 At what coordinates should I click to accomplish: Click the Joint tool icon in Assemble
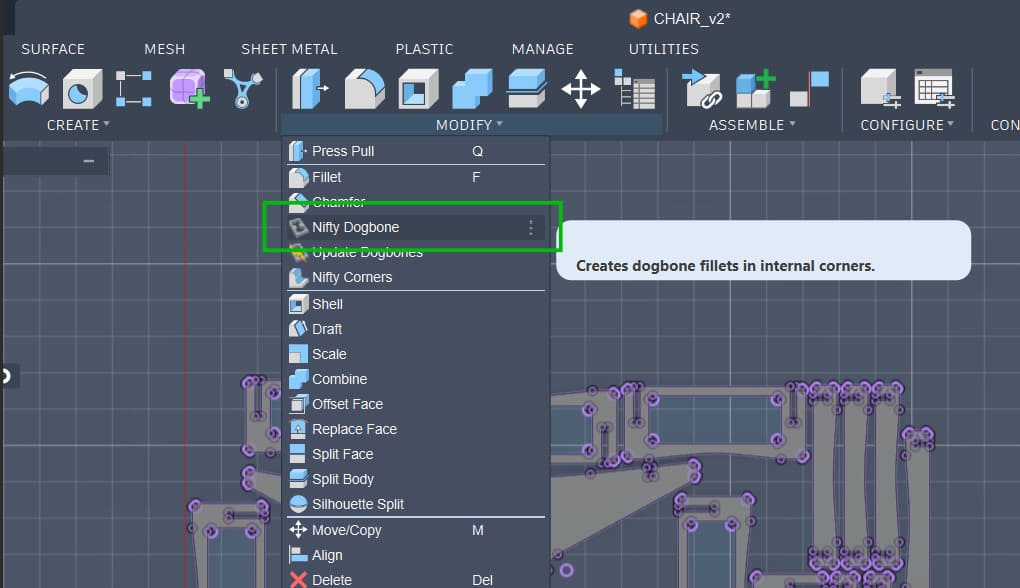[x=701, y=88]
